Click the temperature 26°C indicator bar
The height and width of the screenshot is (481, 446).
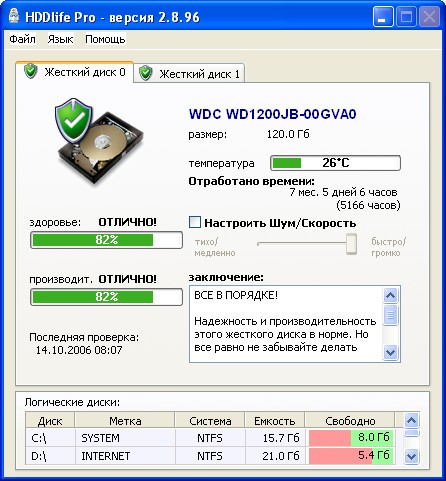tap(335, 163)
